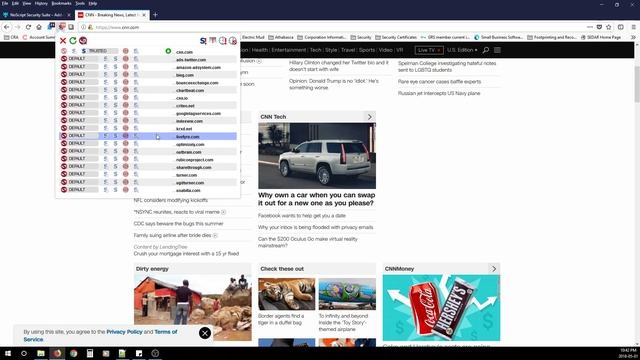Click the site info icon in address bar
Image resolution: width=640 pixels, height=360 pixels.
(83, 27)
